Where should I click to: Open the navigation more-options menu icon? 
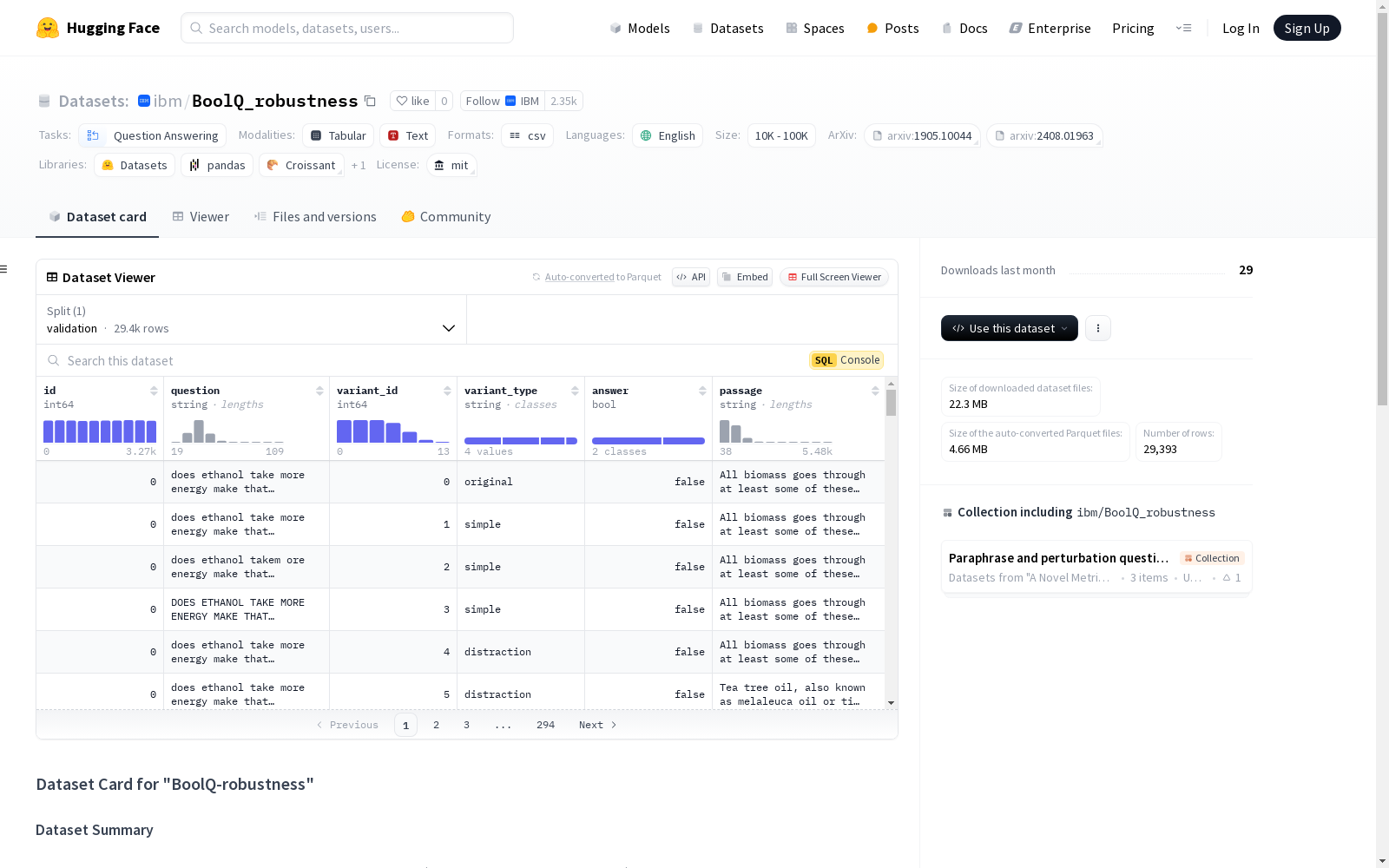(x=1183, y=28)
